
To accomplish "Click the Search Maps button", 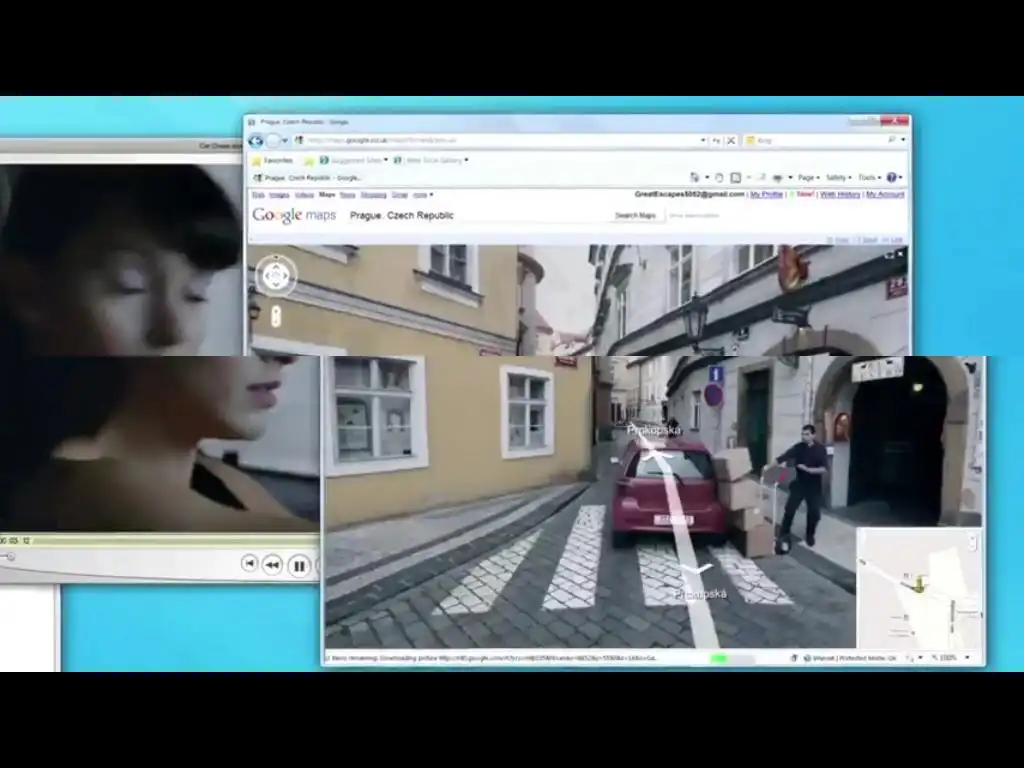I will click(635, 216).
